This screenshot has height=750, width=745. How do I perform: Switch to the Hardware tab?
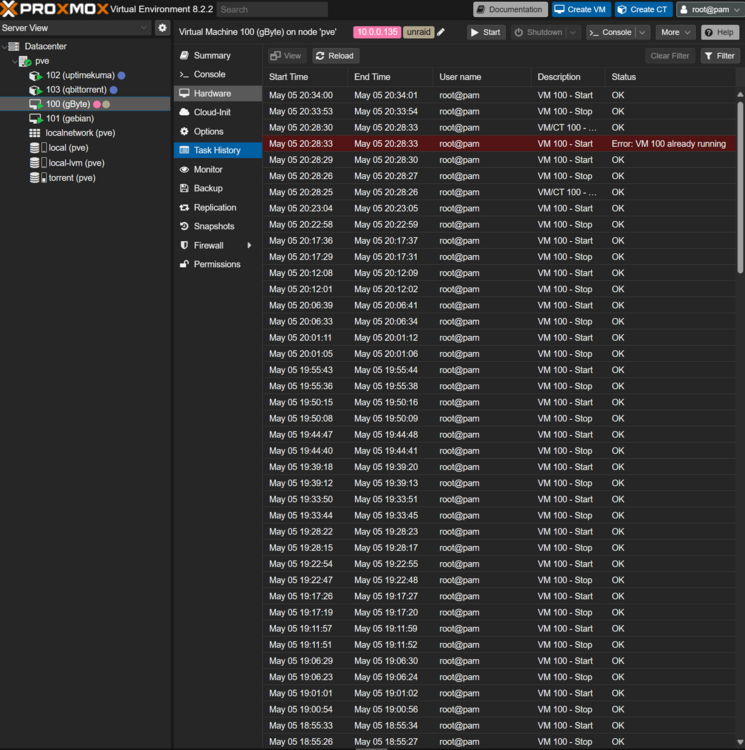tap(218, 93)
